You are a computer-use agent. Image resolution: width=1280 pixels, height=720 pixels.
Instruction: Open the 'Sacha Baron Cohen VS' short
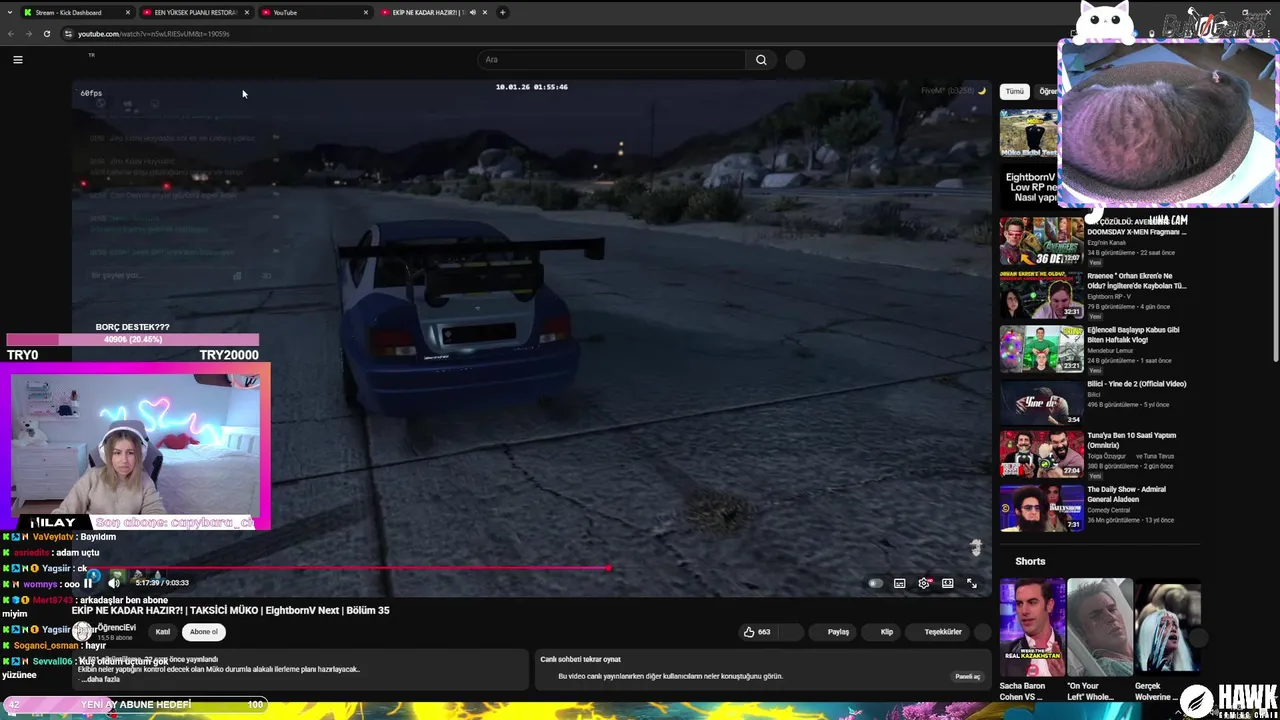point(1032,626)
